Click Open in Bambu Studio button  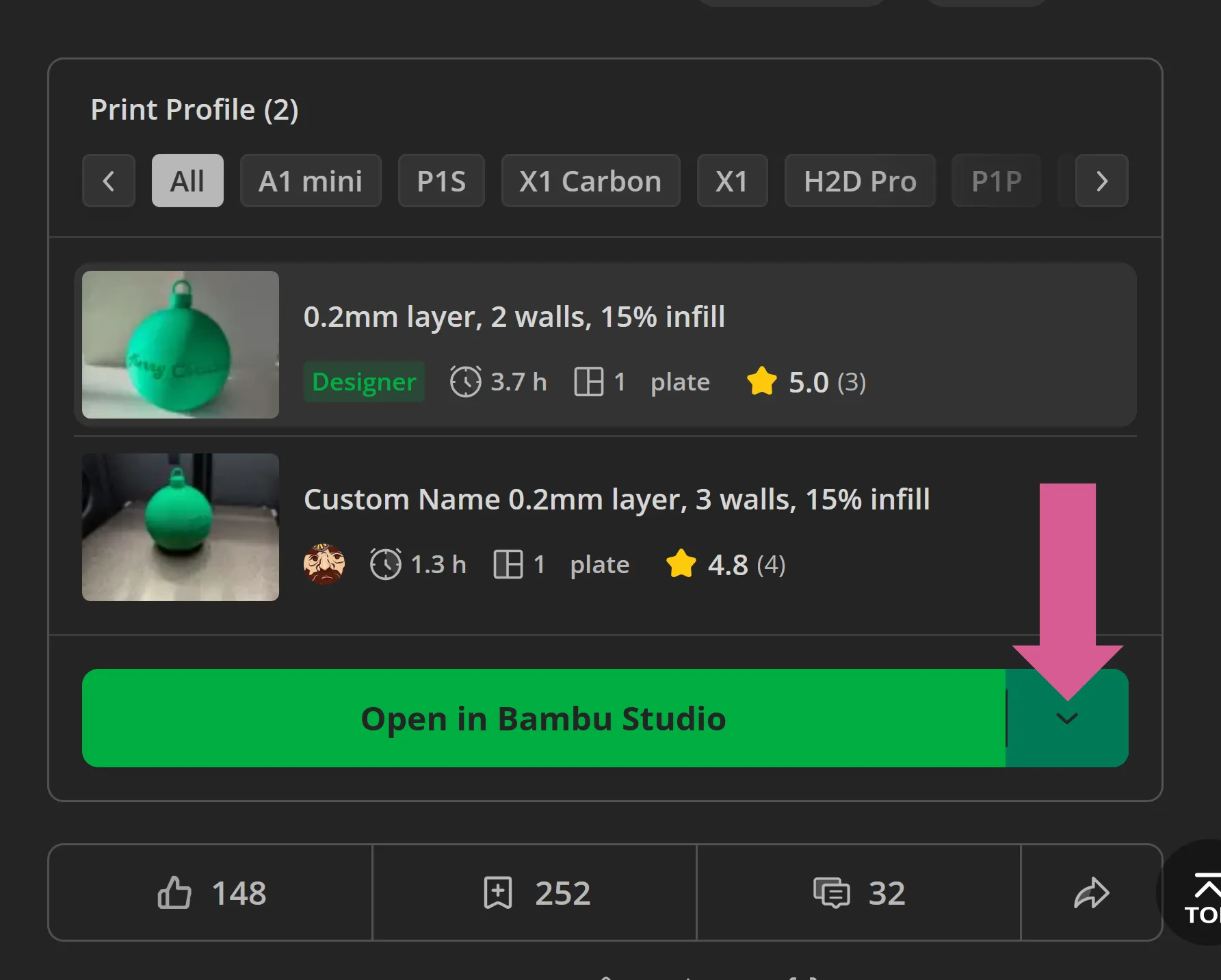(x=544, y=718)
